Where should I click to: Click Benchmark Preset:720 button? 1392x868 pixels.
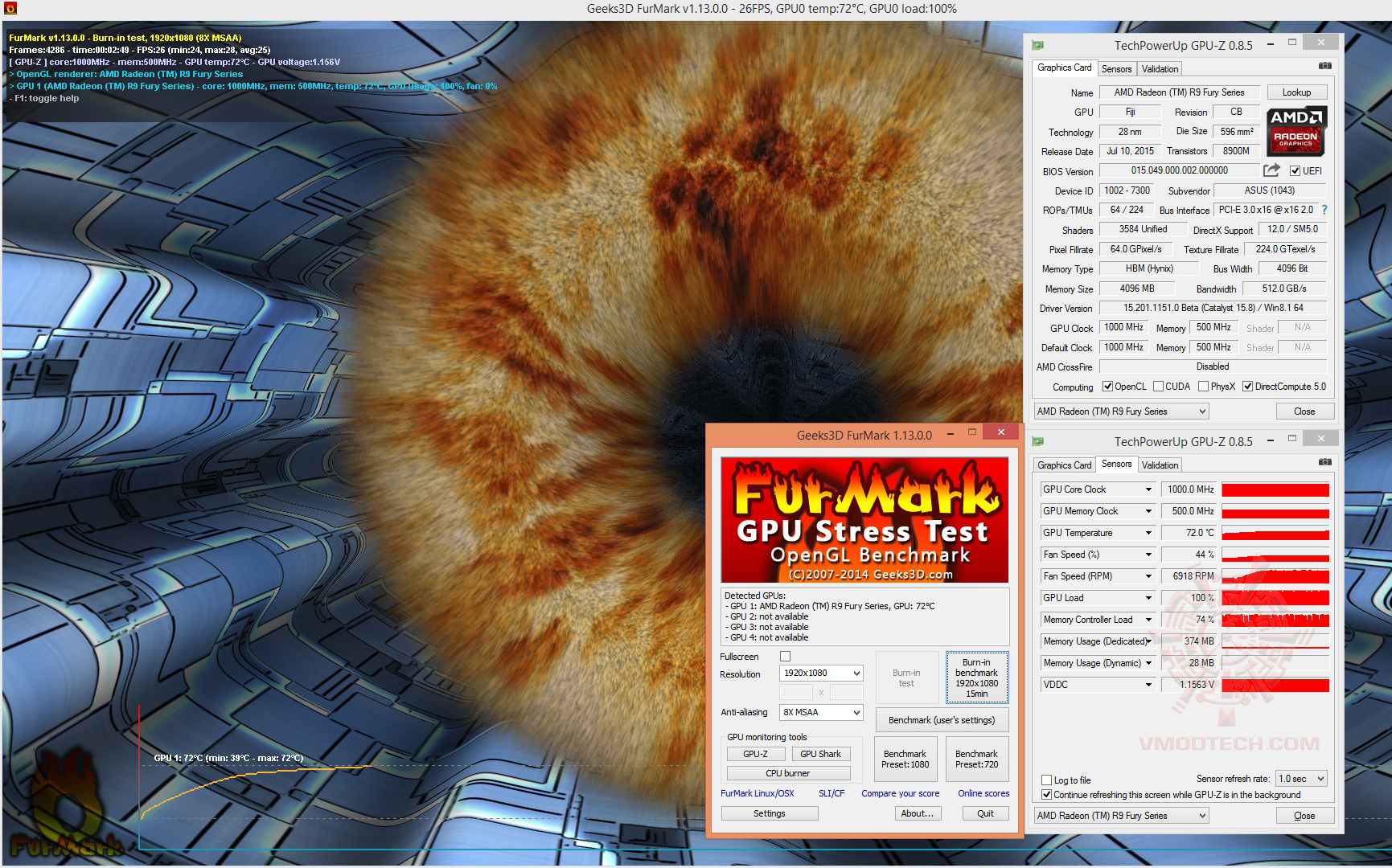[976, 759]
